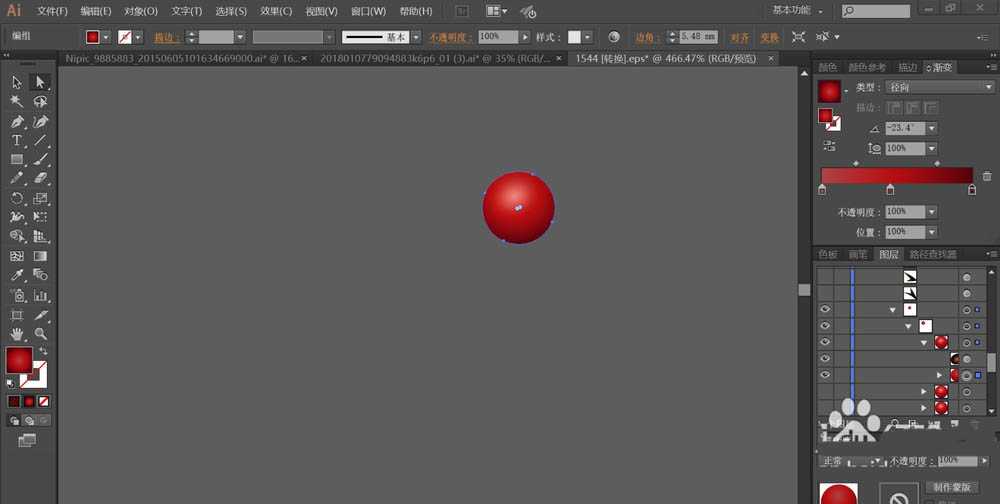The image size is (1000, 504).
Task: Open the 窗口(W) menu
Action: coord(369,11)
